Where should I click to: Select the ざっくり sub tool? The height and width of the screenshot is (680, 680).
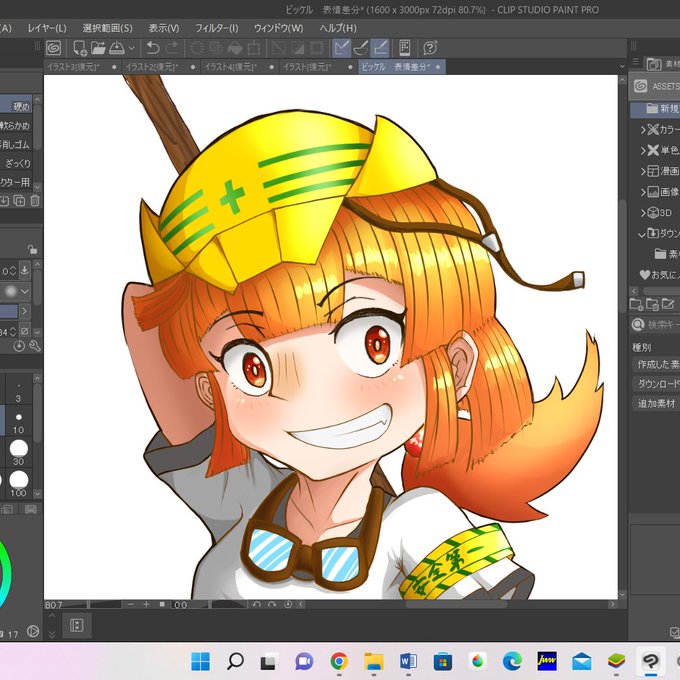click(16, 163)
